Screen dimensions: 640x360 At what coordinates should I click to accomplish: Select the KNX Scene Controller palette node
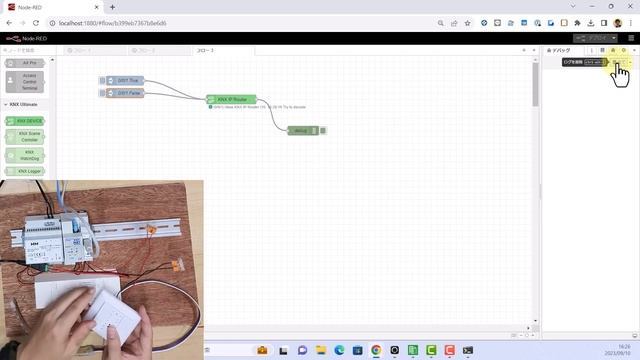click(x=25, y=137)
